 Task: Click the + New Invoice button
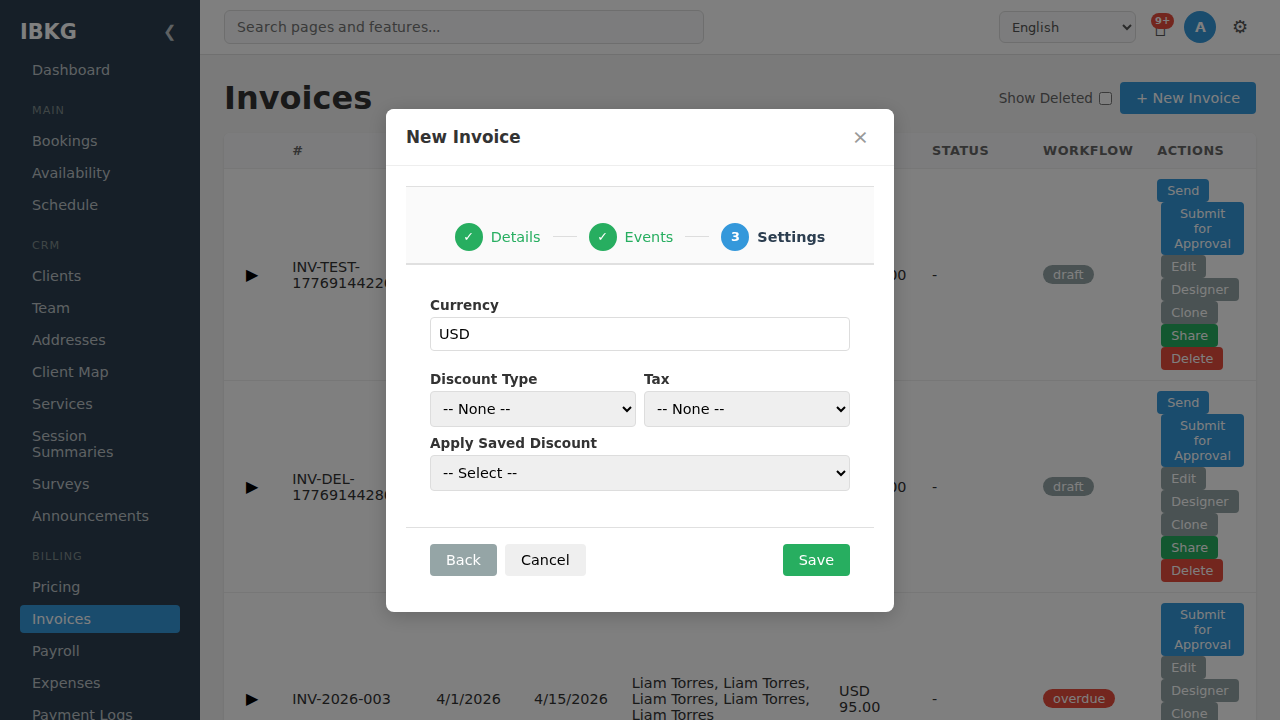tap(1188, 98)
